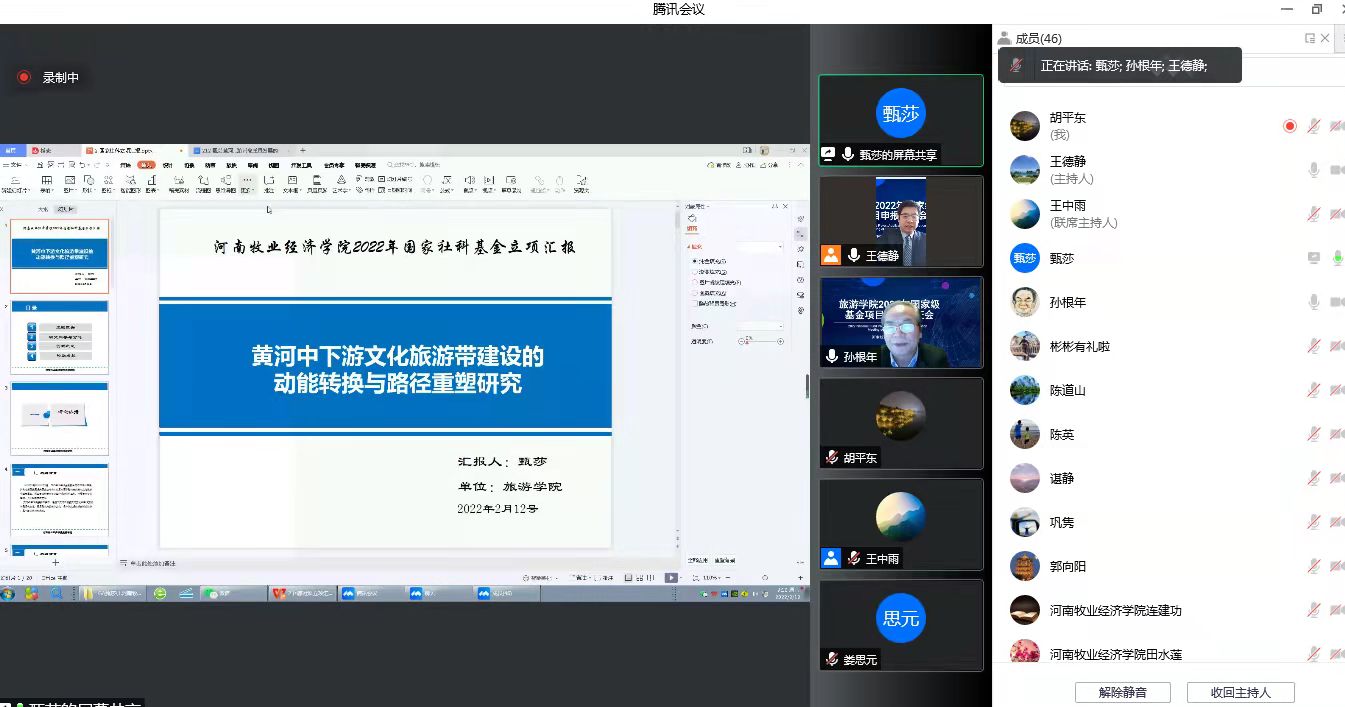Image resolution: width=1345 pixels, height=707 pixels.
Task: Click the red recording indicator beside 胡平东
Action: pos(1289,126)
